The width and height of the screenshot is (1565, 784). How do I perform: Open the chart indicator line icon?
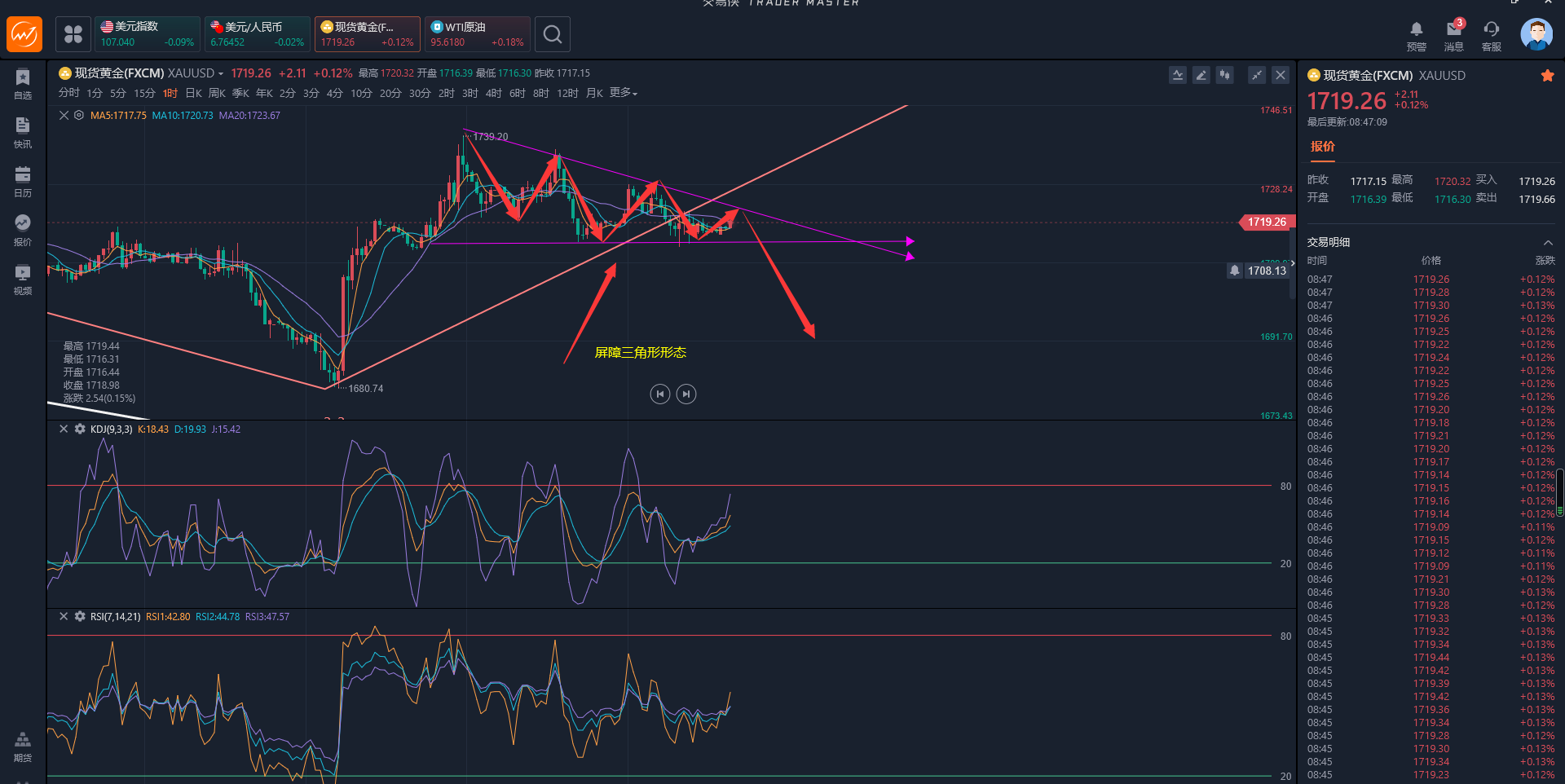(1178, 75)
